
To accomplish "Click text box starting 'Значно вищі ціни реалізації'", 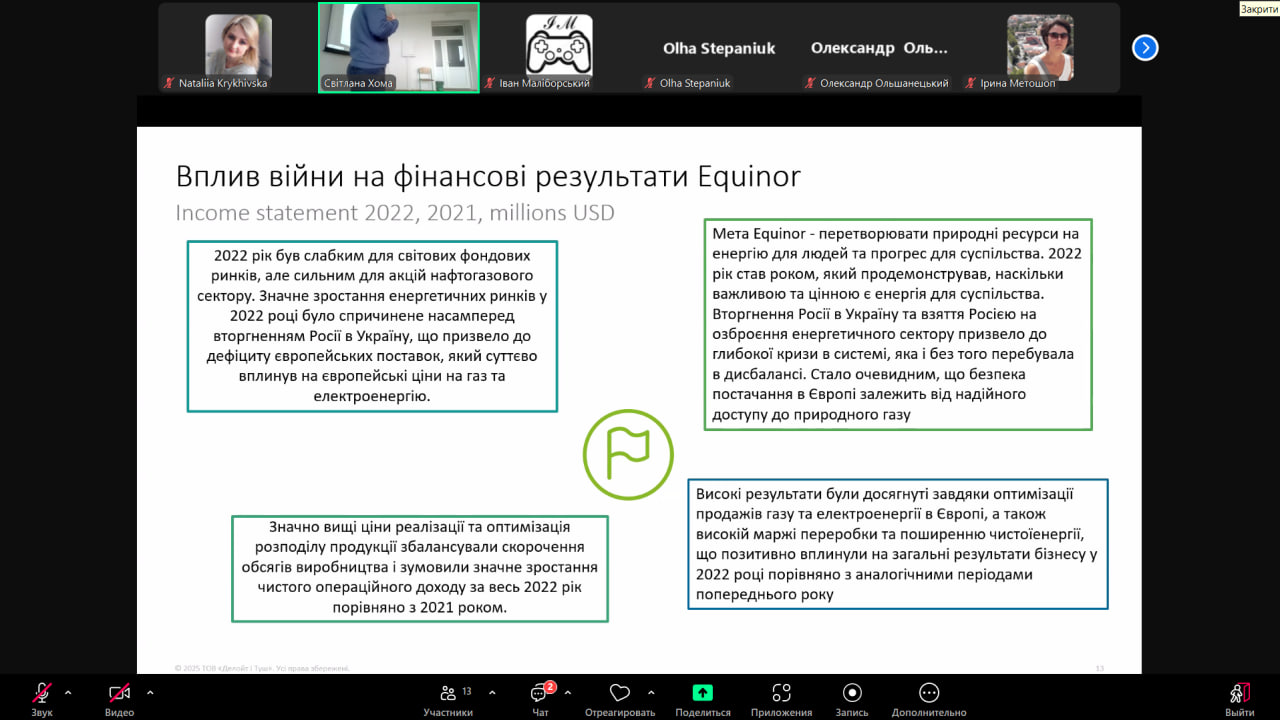I will (x=420, y=568).
